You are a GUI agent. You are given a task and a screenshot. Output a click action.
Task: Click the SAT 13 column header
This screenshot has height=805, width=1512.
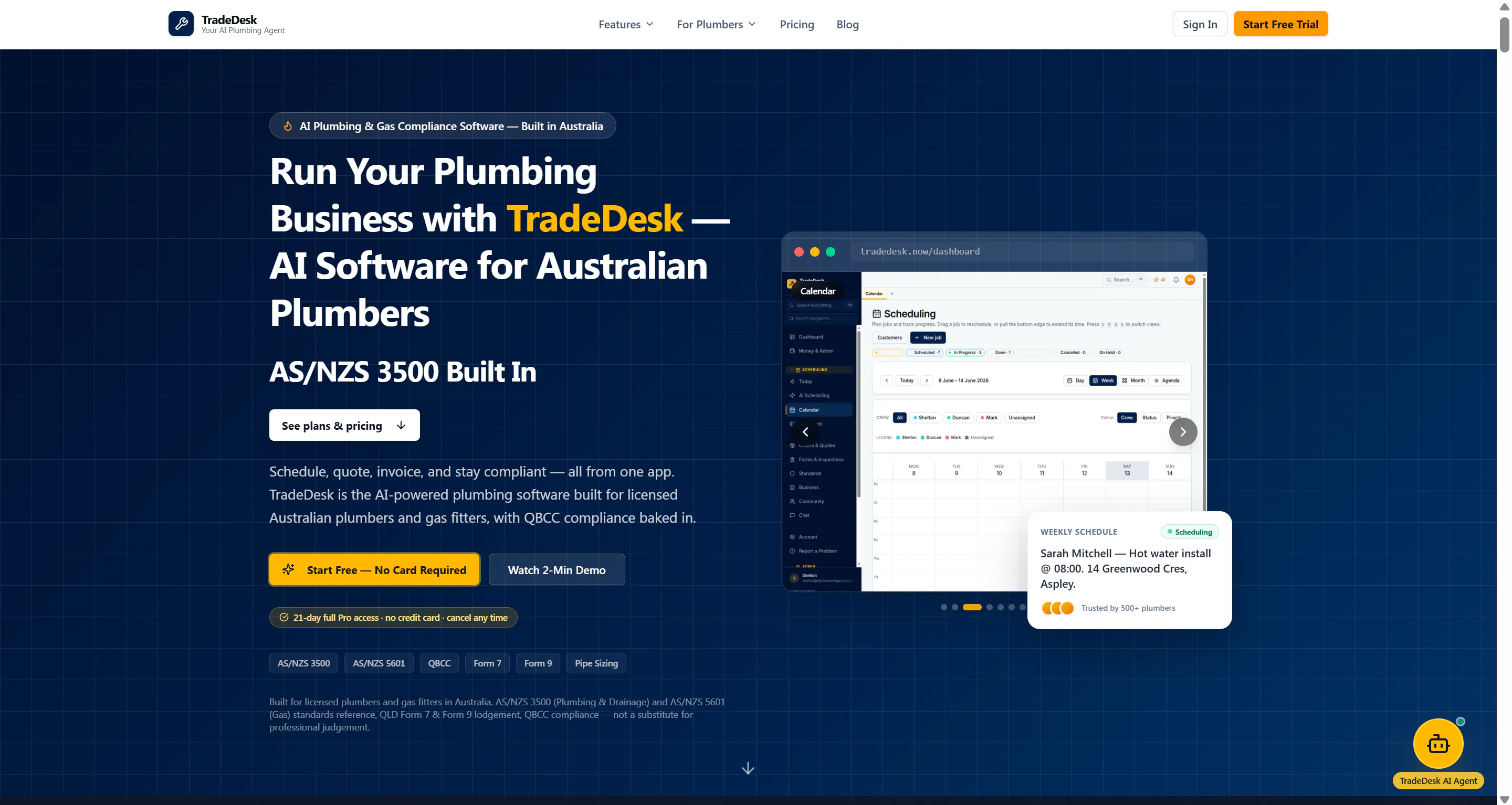(1127, 471)
